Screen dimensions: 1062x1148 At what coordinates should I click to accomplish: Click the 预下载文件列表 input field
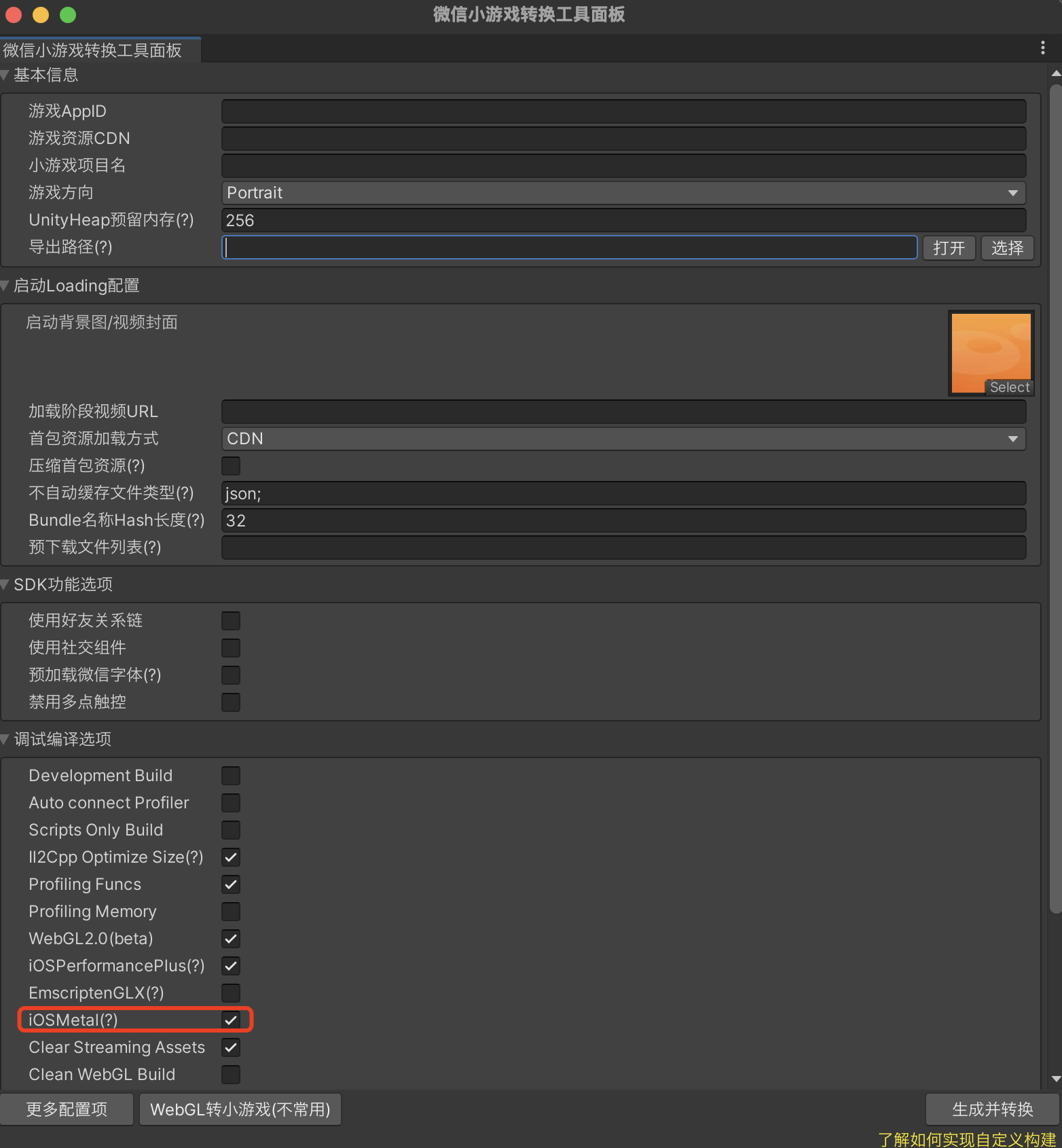tap(623, 548)
